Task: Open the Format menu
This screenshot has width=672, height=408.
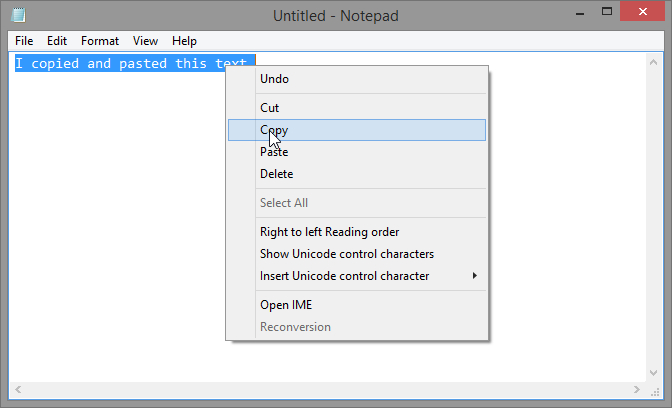Action: 100,41
